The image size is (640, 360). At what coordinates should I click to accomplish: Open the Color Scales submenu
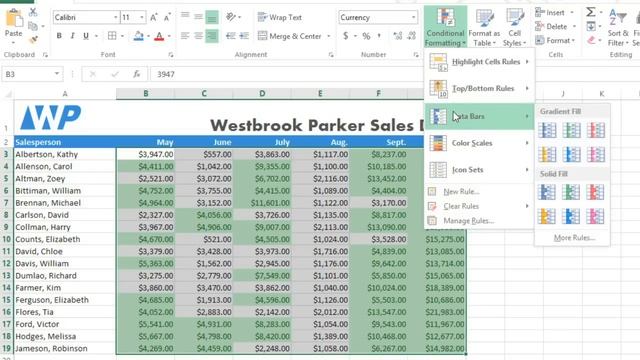(x=479, y=143)
